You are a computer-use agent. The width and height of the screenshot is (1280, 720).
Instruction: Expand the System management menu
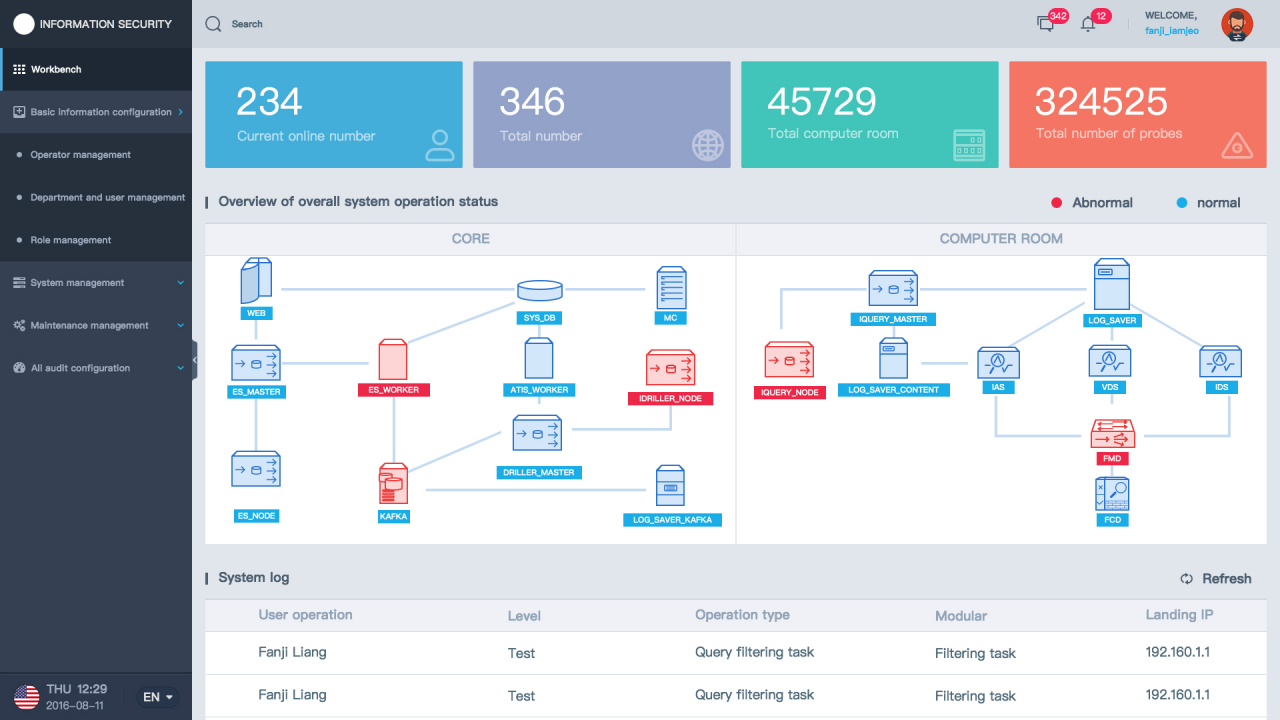tap(96, 283)
